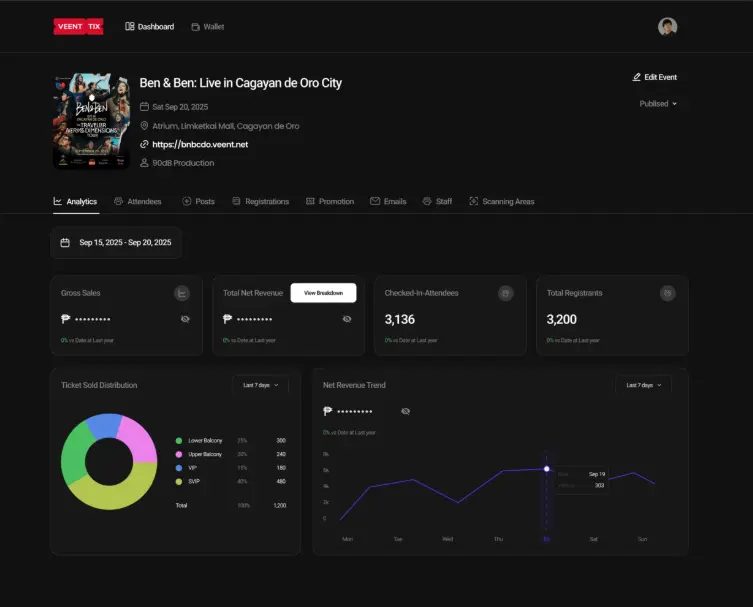Click the pink Upper Balcony legend dot

(x=179, y=454)
